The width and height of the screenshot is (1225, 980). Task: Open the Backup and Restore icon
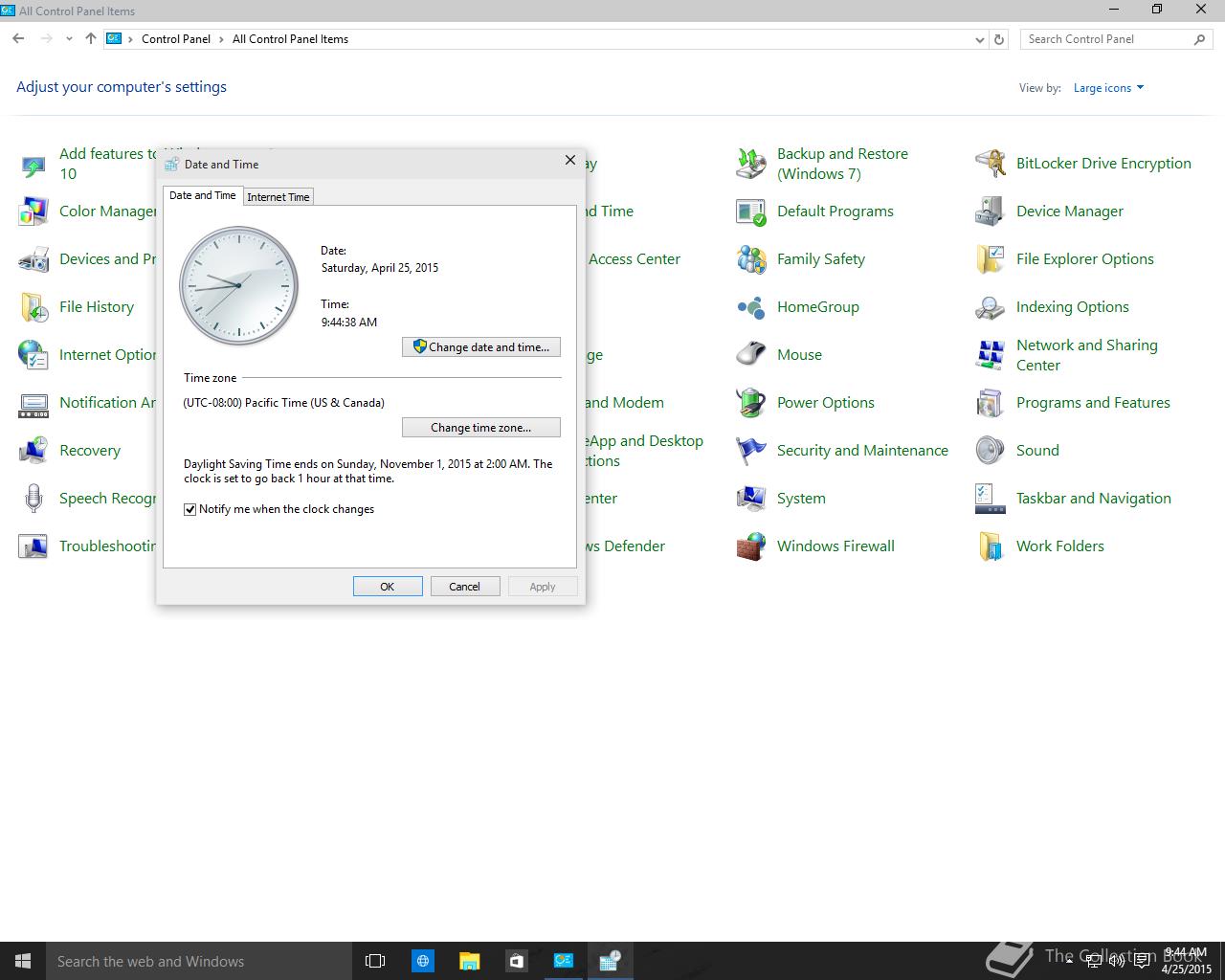point(751,164)
